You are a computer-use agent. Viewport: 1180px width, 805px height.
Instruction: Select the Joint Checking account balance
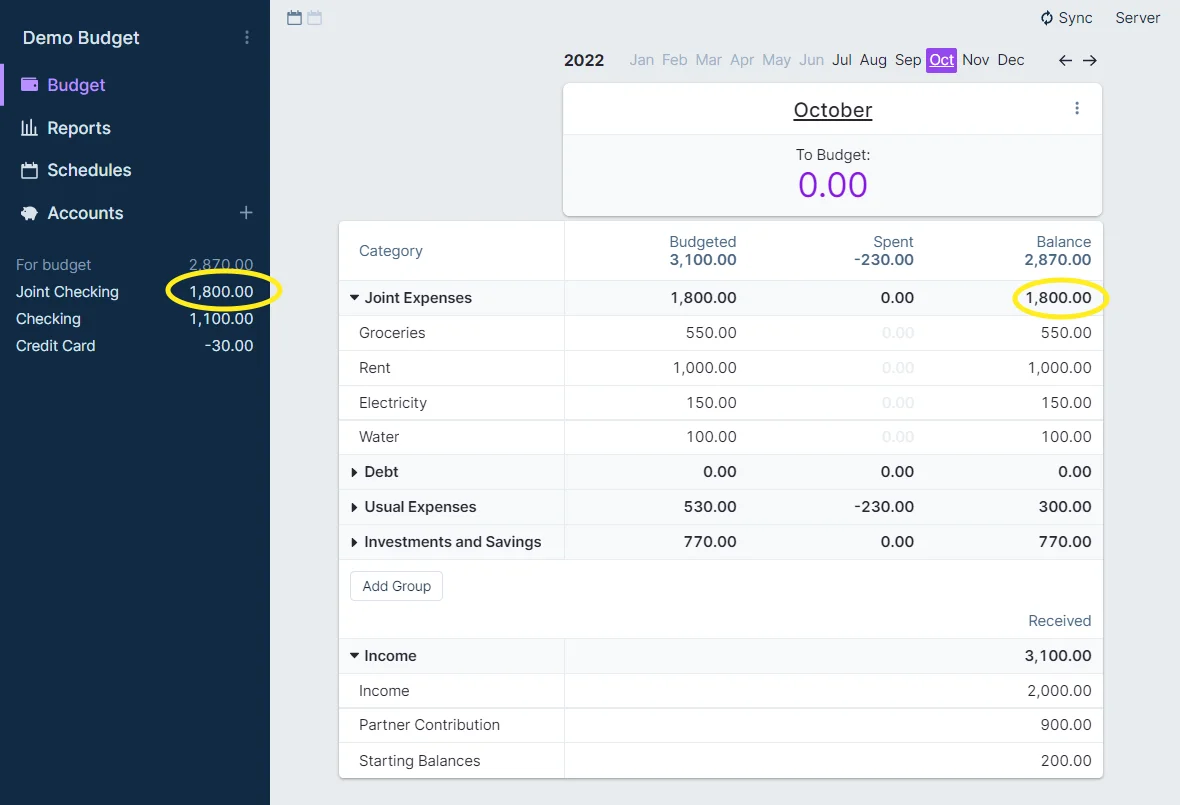[x=222, y=291]
